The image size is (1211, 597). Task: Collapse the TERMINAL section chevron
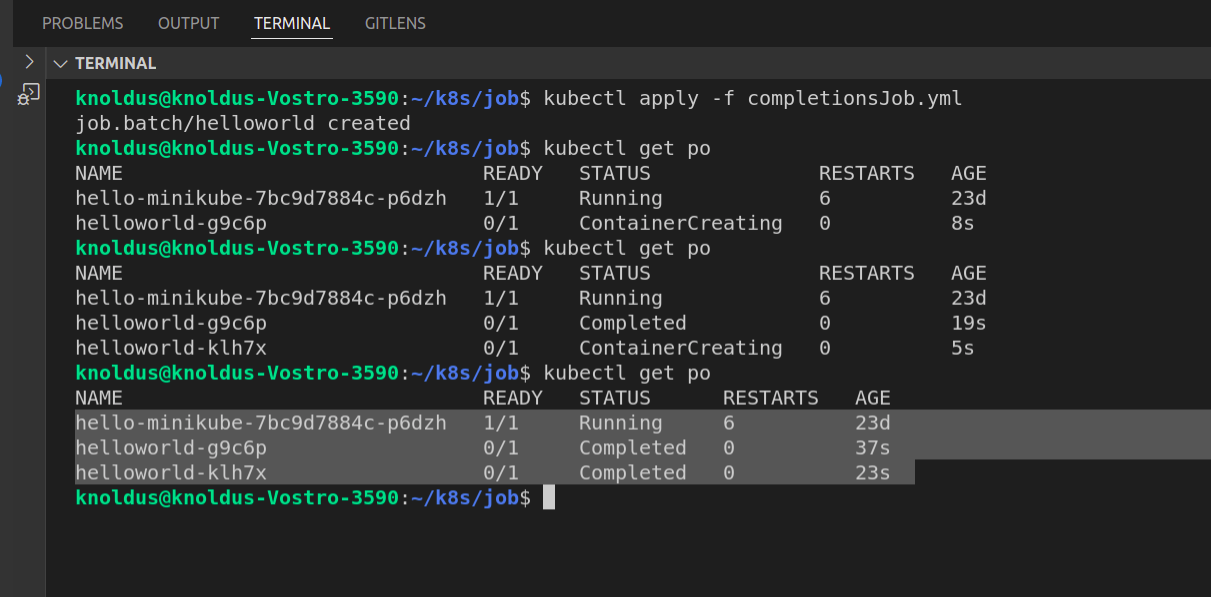(60, 63)
